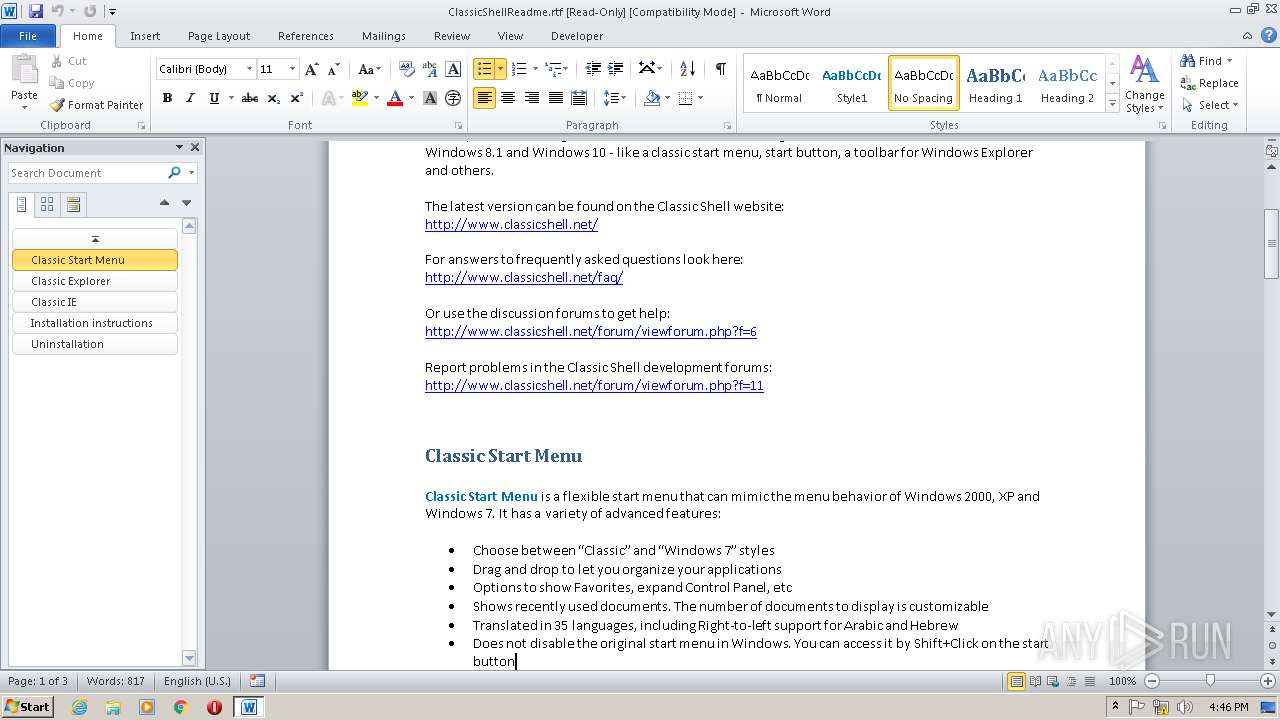The image size is (1280, 720).
Task: Open Chrome from the taskbar
Action: tap(180, 707)
